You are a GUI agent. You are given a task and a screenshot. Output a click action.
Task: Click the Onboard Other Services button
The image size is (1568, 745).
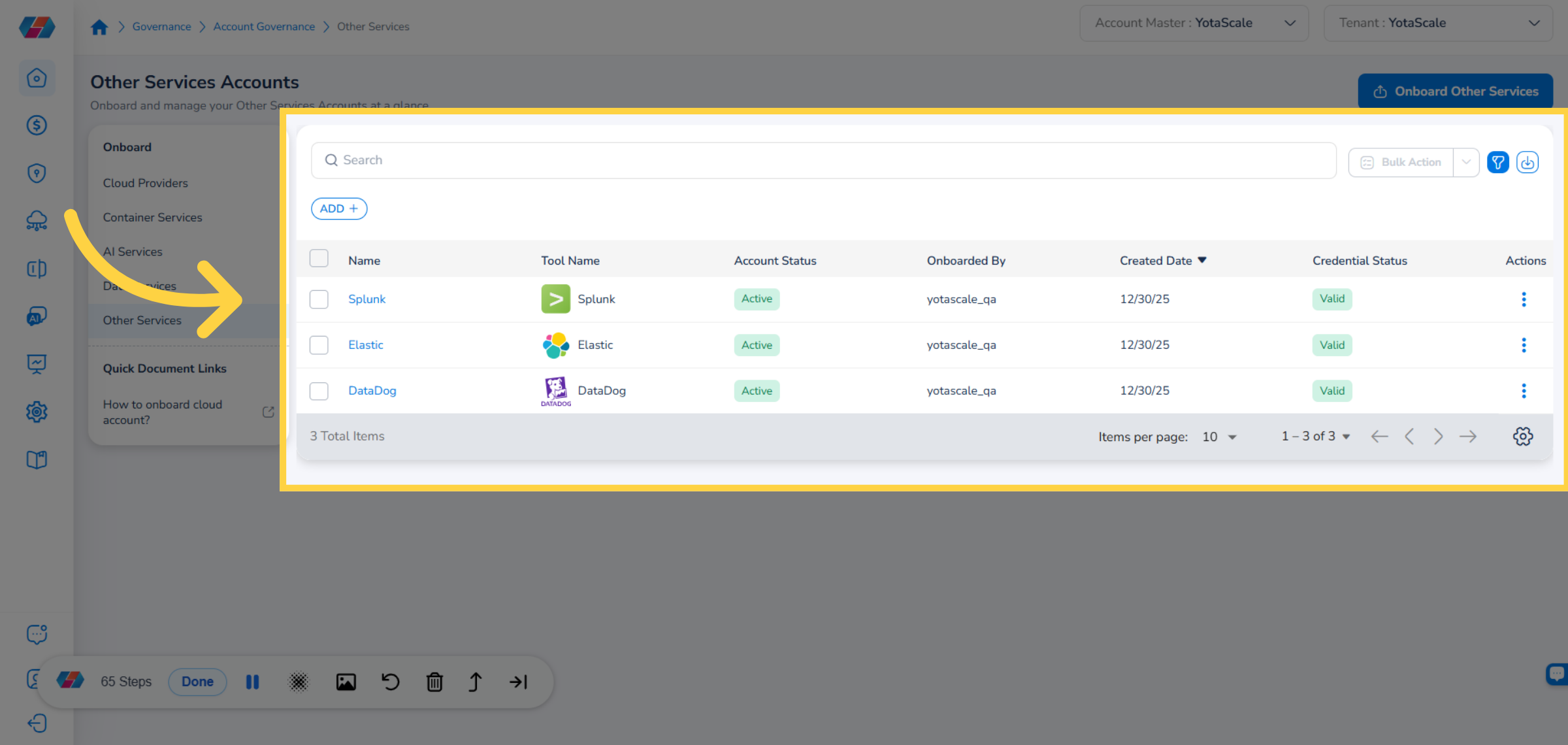tap(1455, 91)
